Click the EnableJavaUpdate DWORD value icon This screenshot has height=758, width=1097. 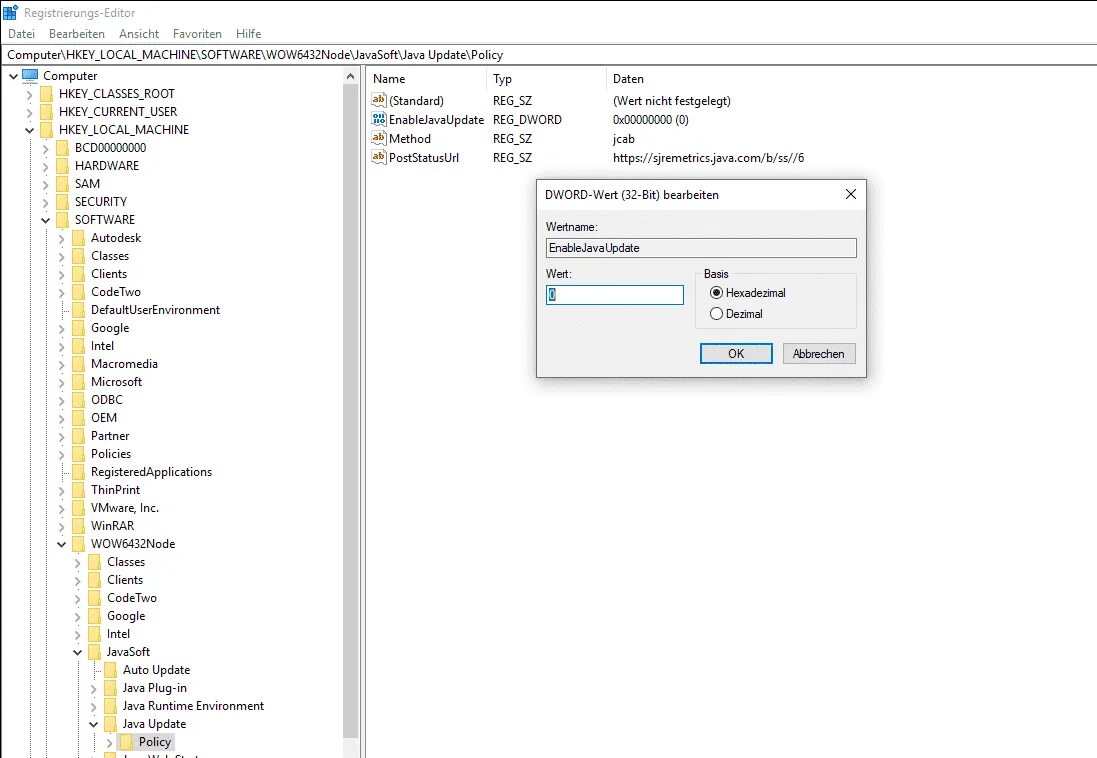(378, 119)
